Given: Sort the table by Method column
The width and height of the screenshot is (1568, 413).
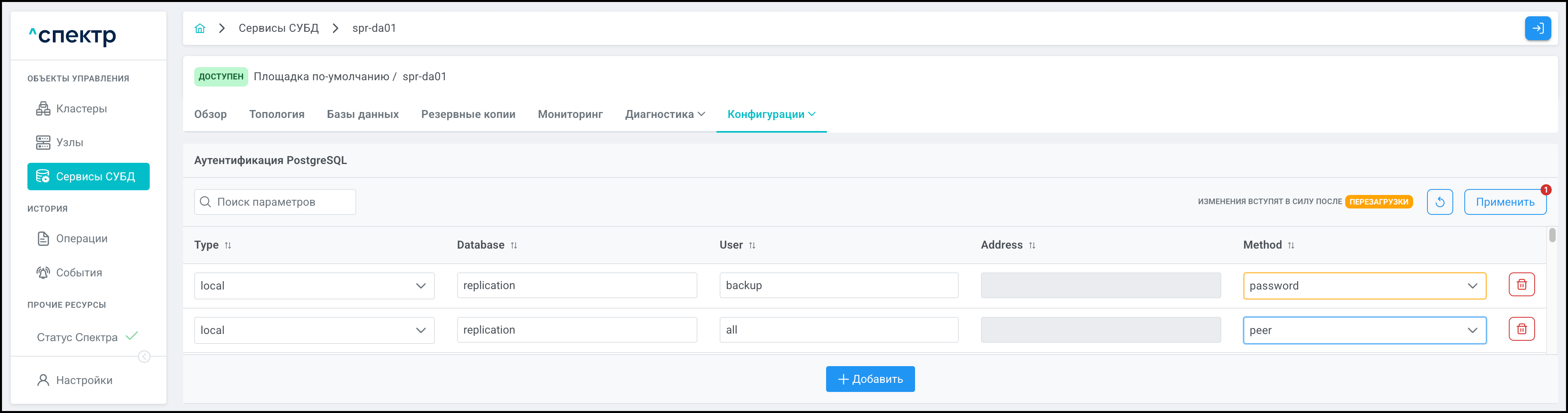Looking at the screenshot, I should [1291, 246].
